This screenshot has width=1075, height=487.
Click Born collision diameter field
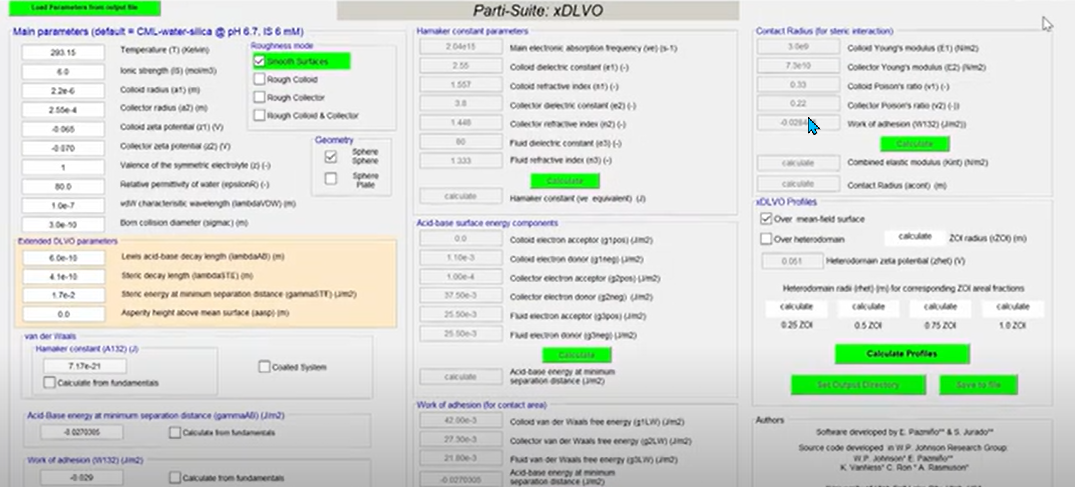point(63,224)
